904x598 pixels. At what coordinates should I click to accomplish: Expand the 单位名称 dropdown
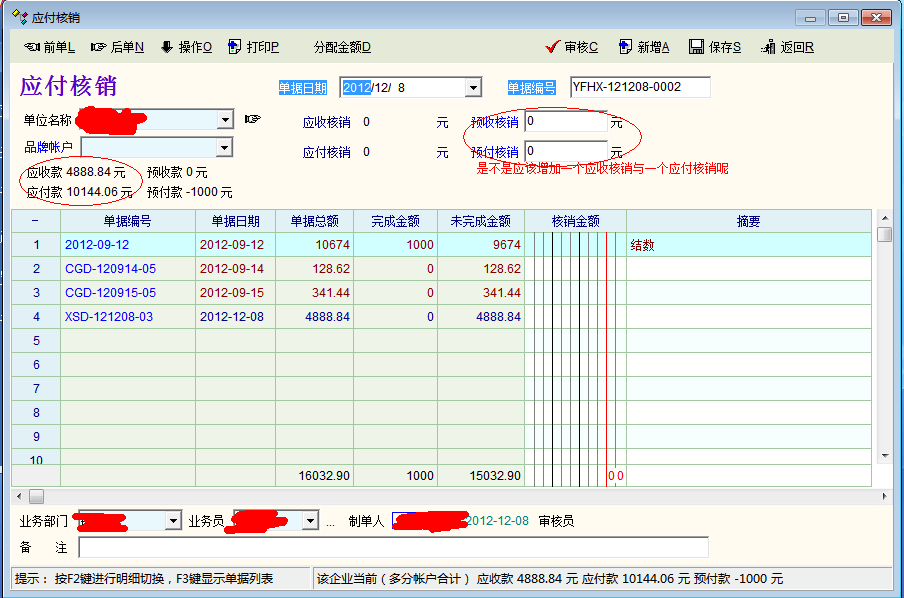pyautogui.click(x=225, y=120)
